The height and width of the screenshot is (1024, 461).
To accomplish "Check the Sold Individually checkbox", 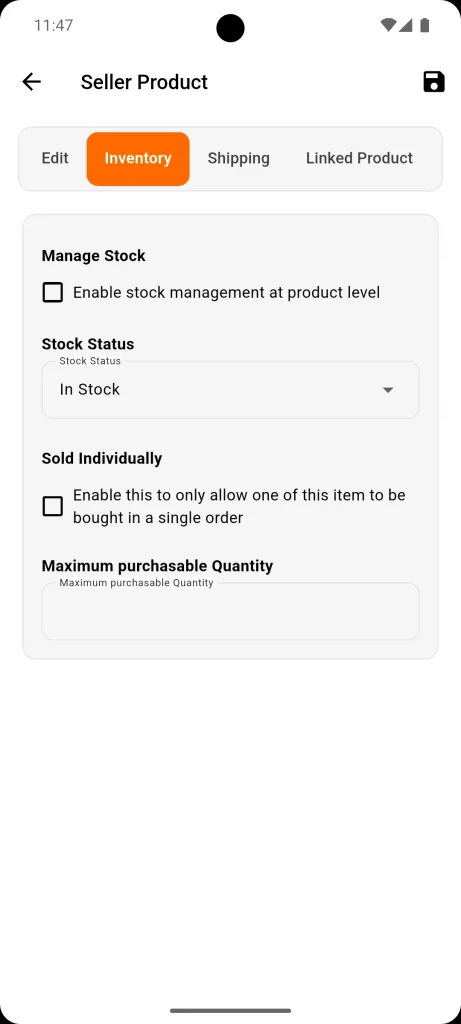I will click(x=53, y=506).
